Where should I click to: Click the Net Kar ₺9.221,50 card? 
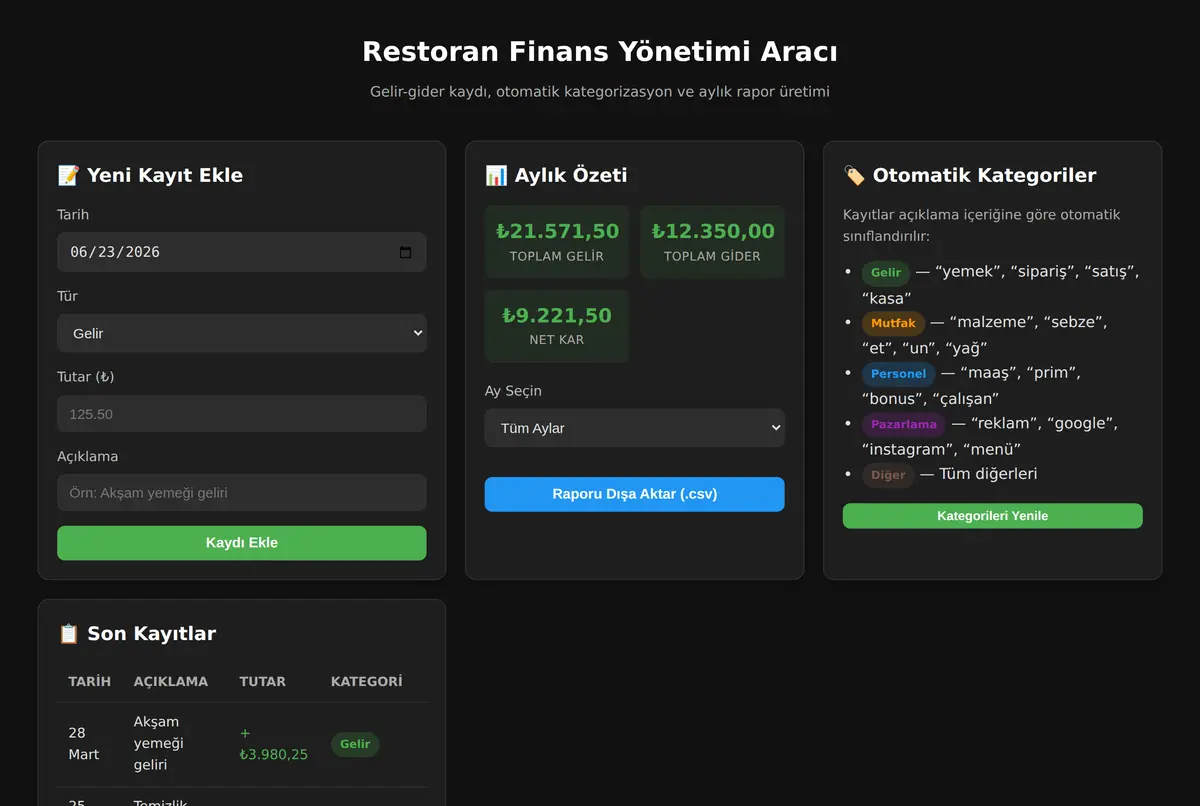point(557,326)
